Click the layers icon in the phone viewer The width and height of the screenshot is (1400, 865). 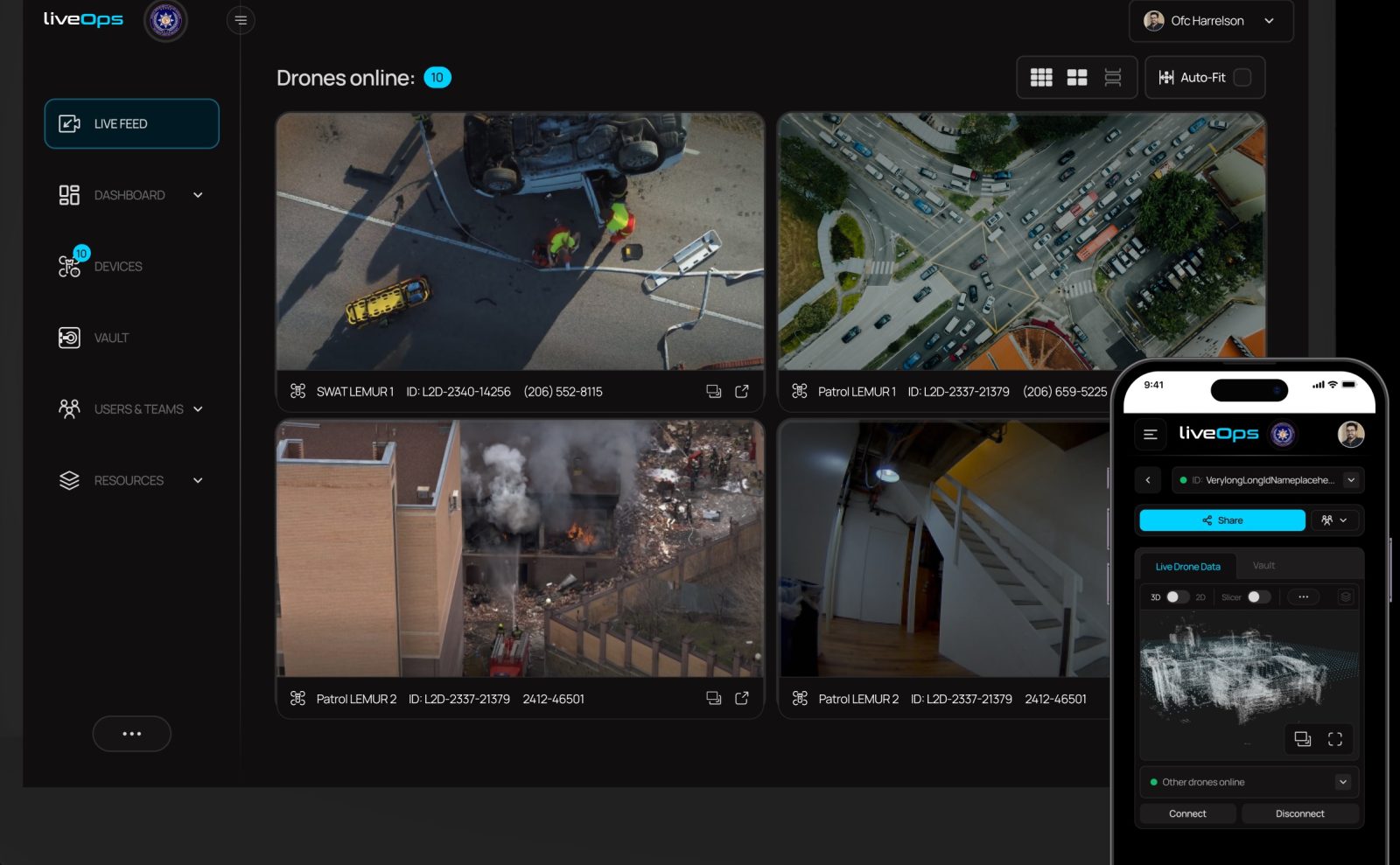(x=1345, y=597)
